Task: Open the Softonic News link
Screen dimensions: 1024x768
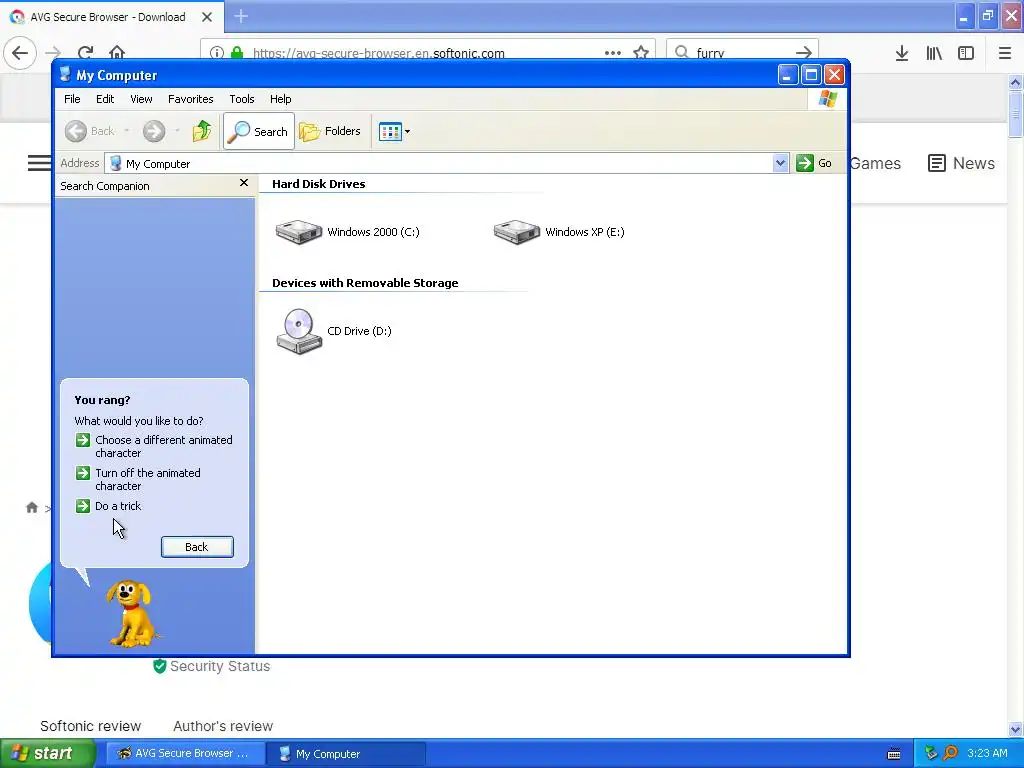Action: pyautogui.click(x=961, y=163)
